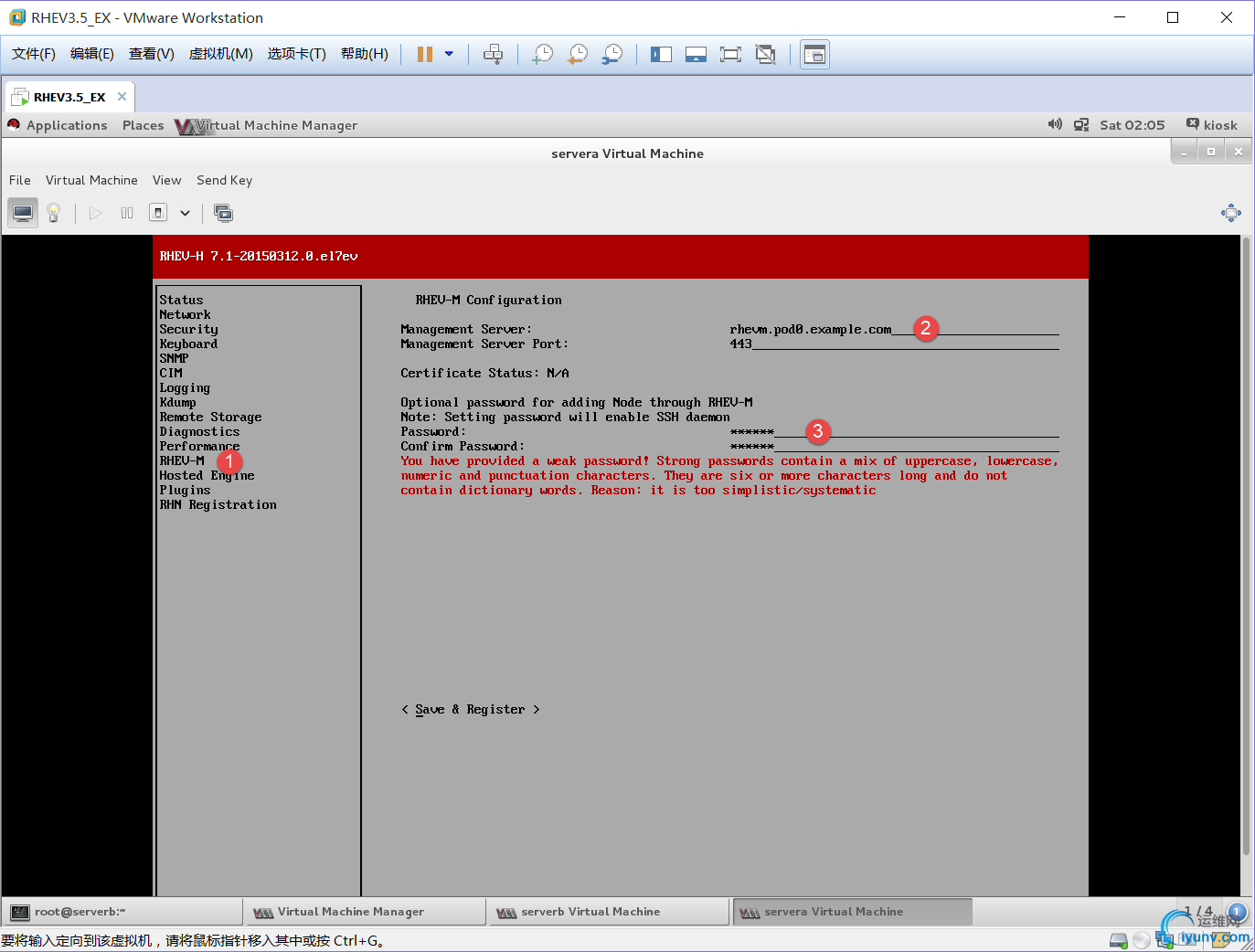Image resolution: width=1255 pixels, height=952 pixels.
Task: Click the Password input field
Action: [x=894, y=431]
